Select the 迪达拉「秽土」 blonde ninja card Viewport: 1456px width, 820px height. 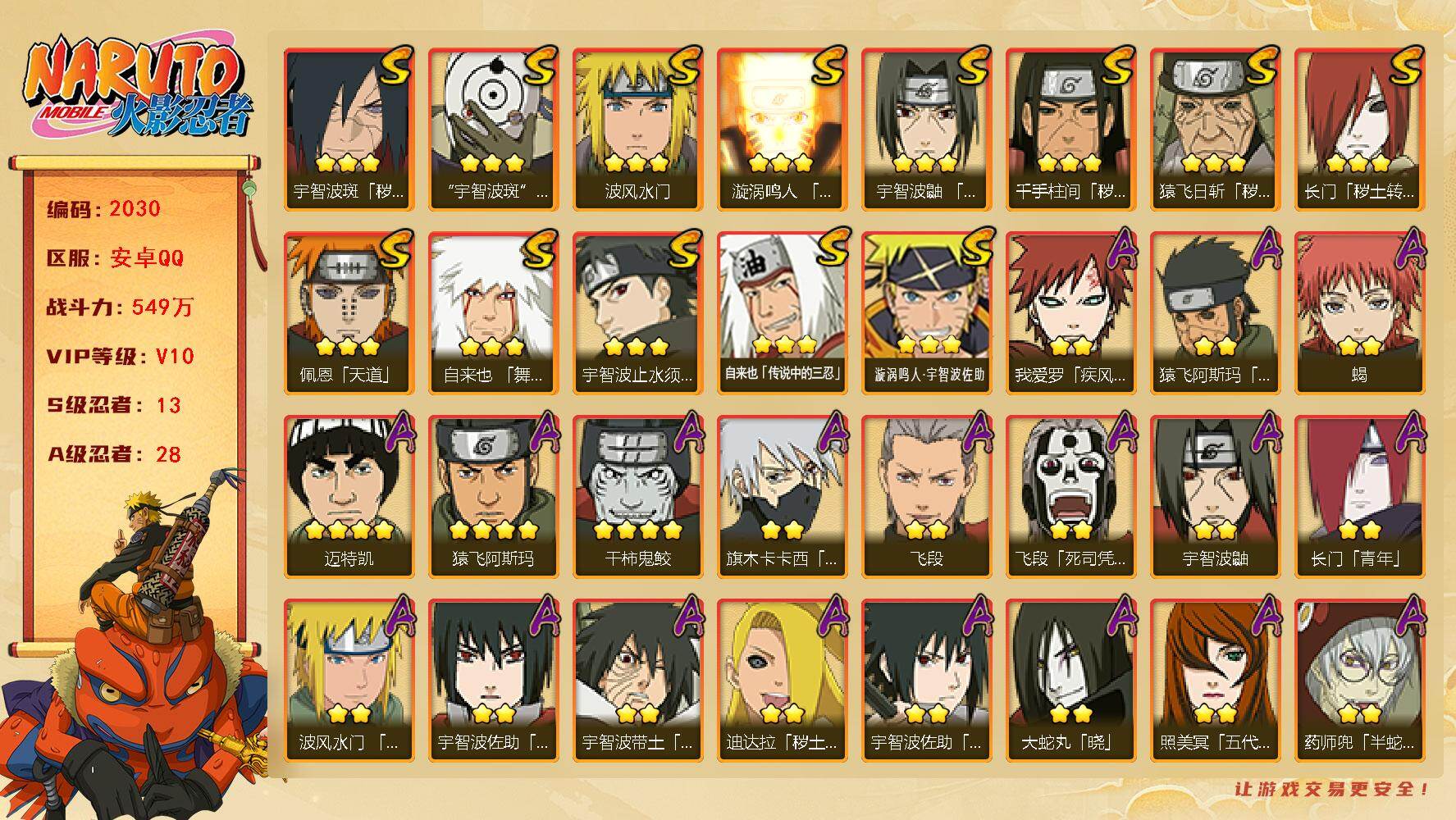[782, 680]
